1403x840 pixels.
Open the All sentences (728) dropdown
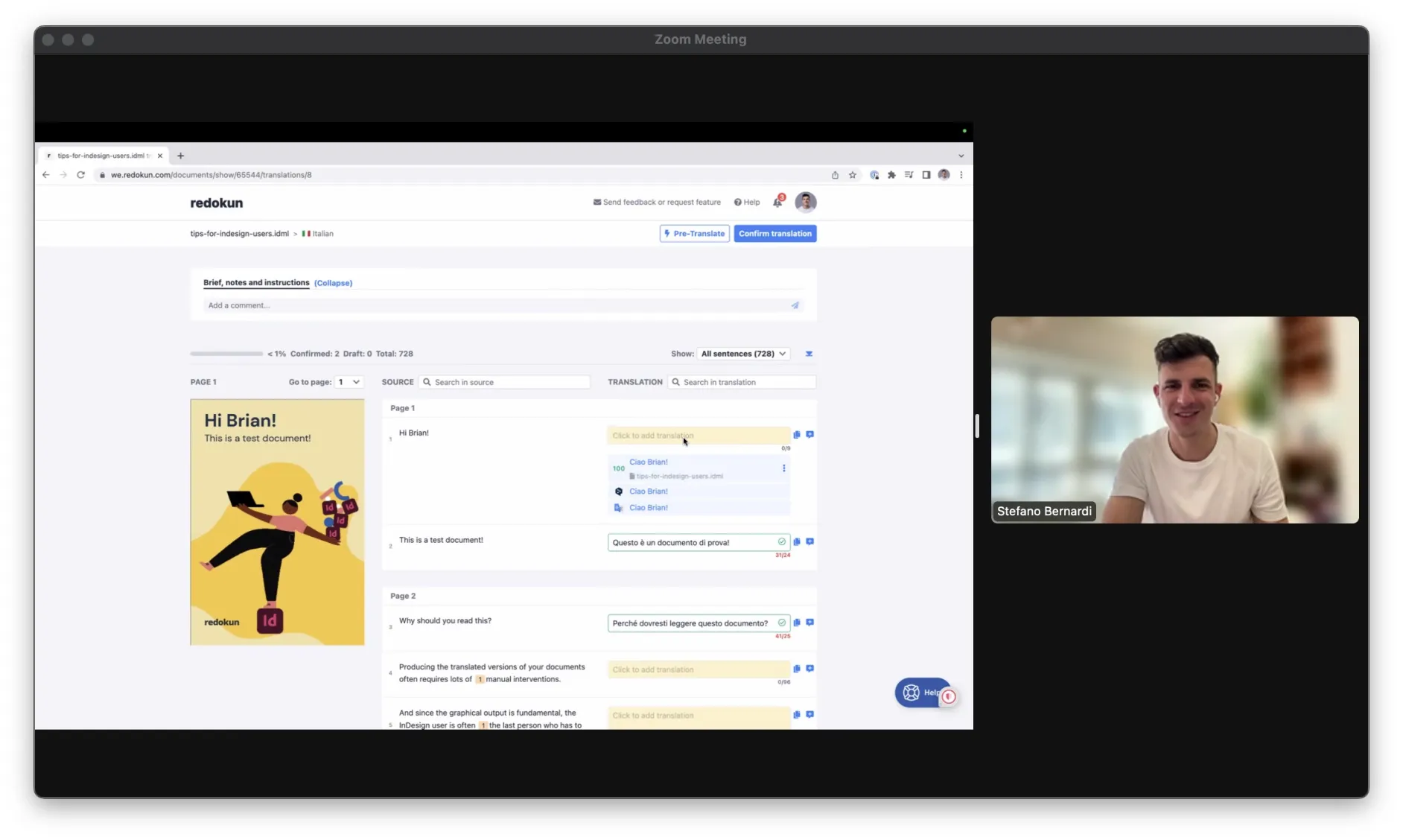point(743,354)
